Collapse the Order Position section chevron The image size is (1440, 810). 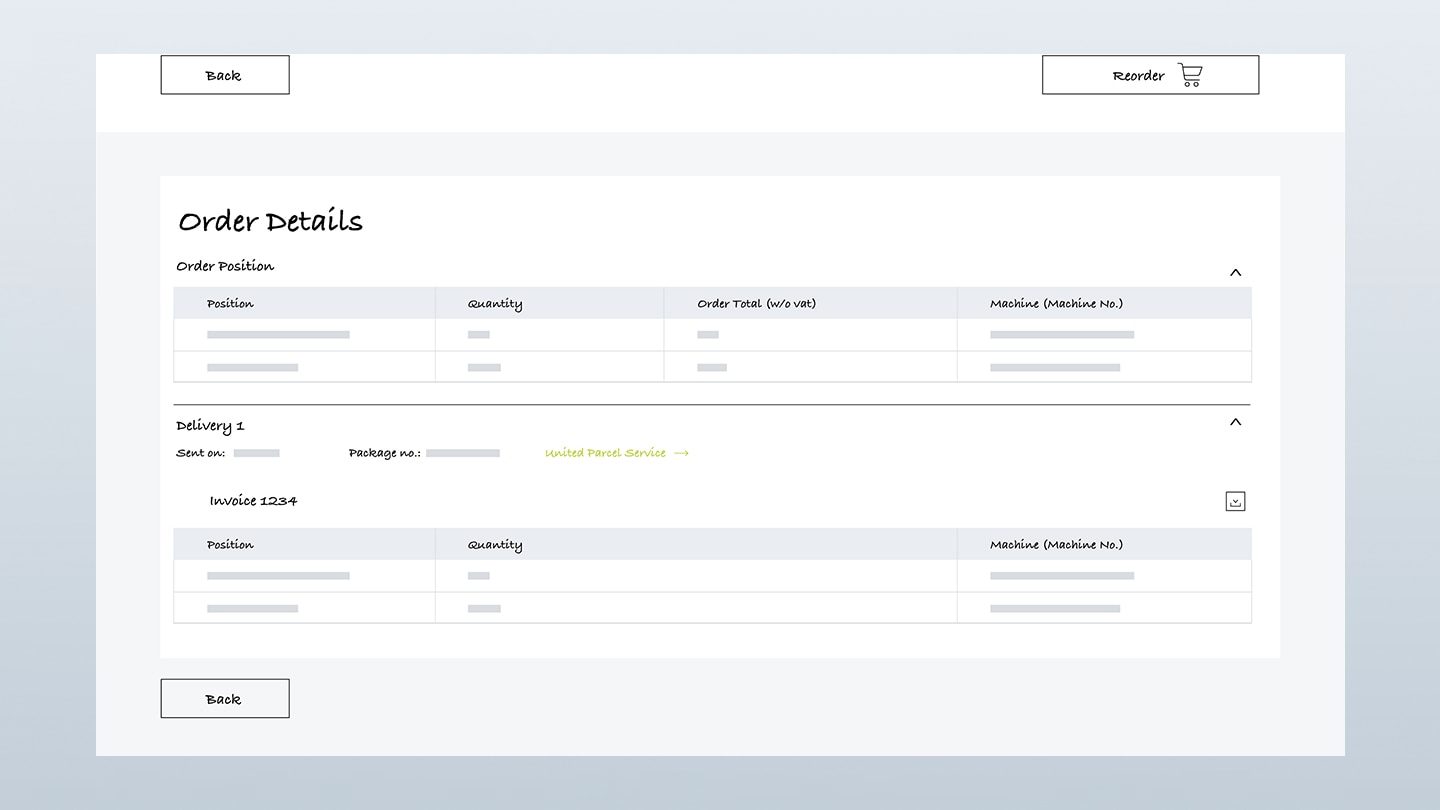[x=1235, y=273]
